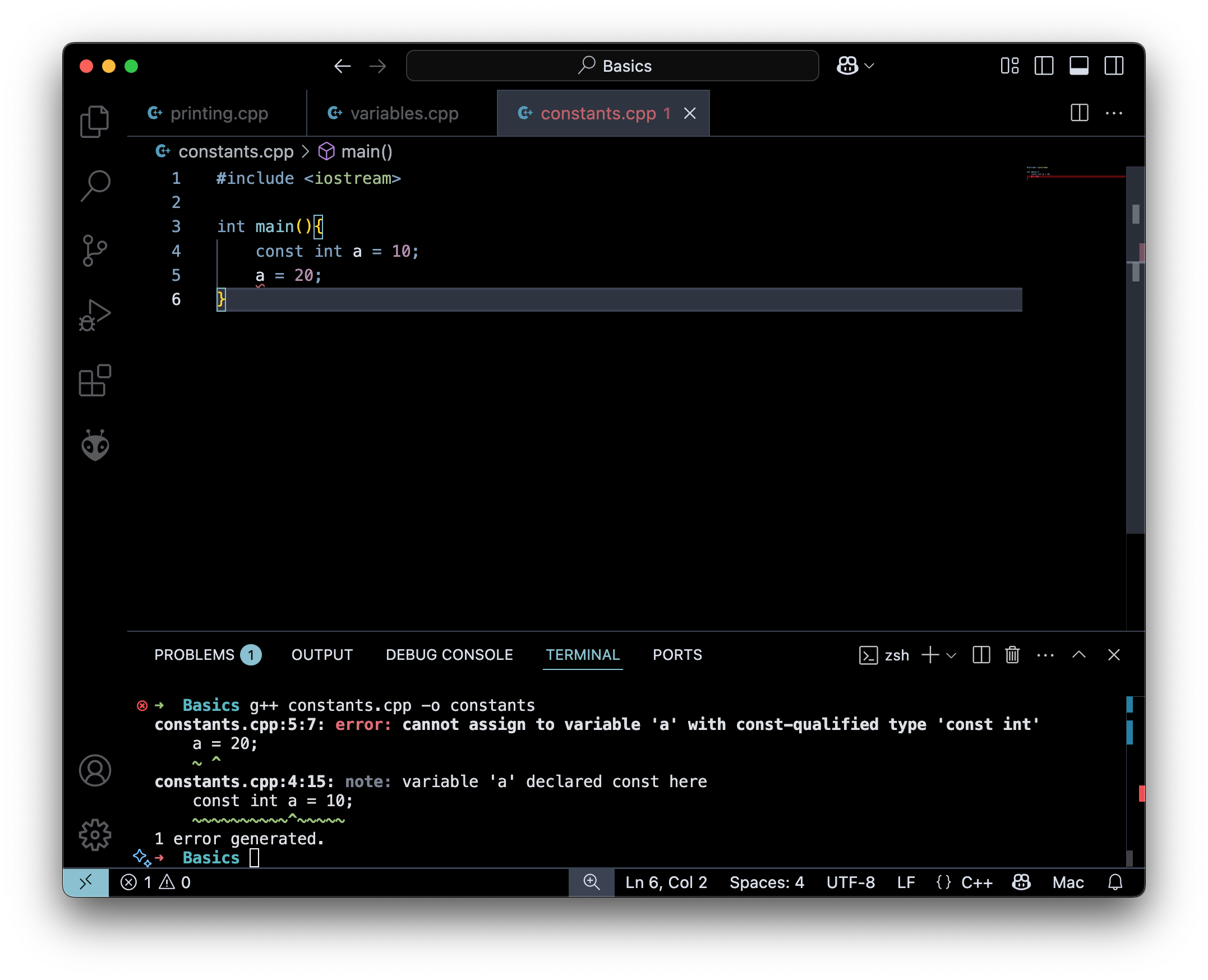Viewport: 1208px width, 980px height.
Task: Switch to the variables.cpp tab
Action: point(404,113)
